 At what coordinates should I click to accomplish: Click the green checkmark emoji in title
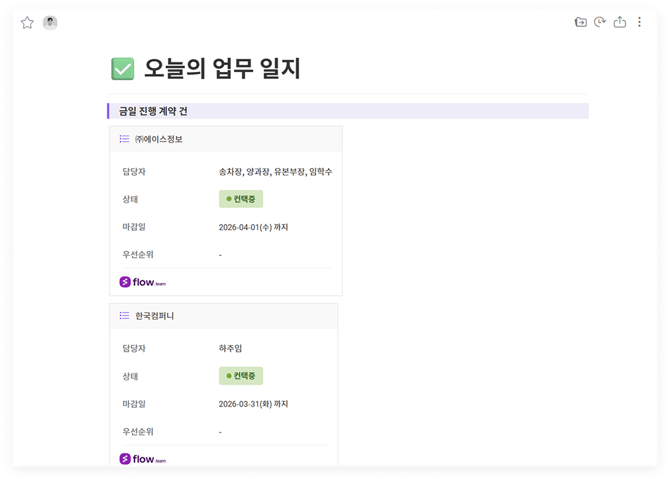tap(122, 69)
